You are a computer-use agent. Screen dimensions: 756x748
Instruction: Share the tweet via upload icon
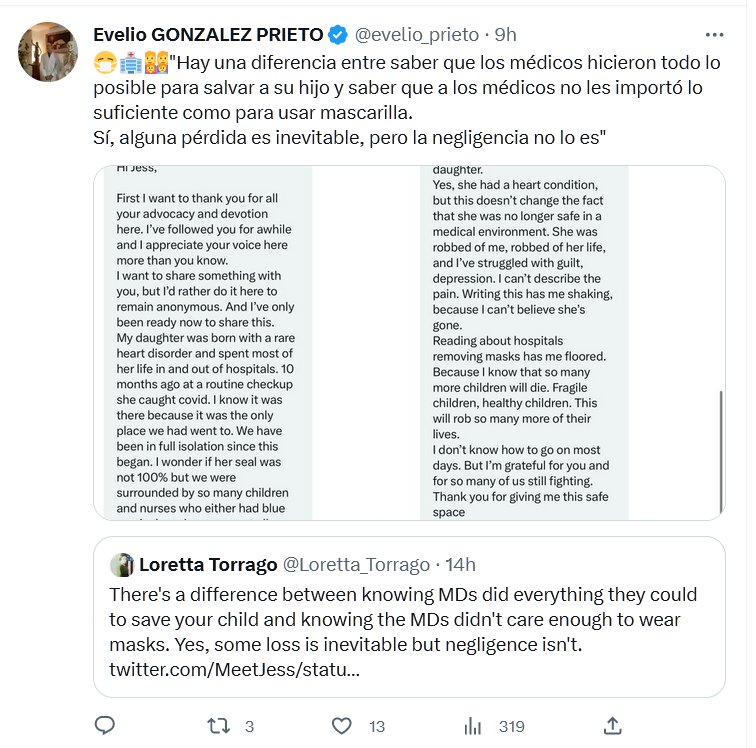(x=613, y=725)
